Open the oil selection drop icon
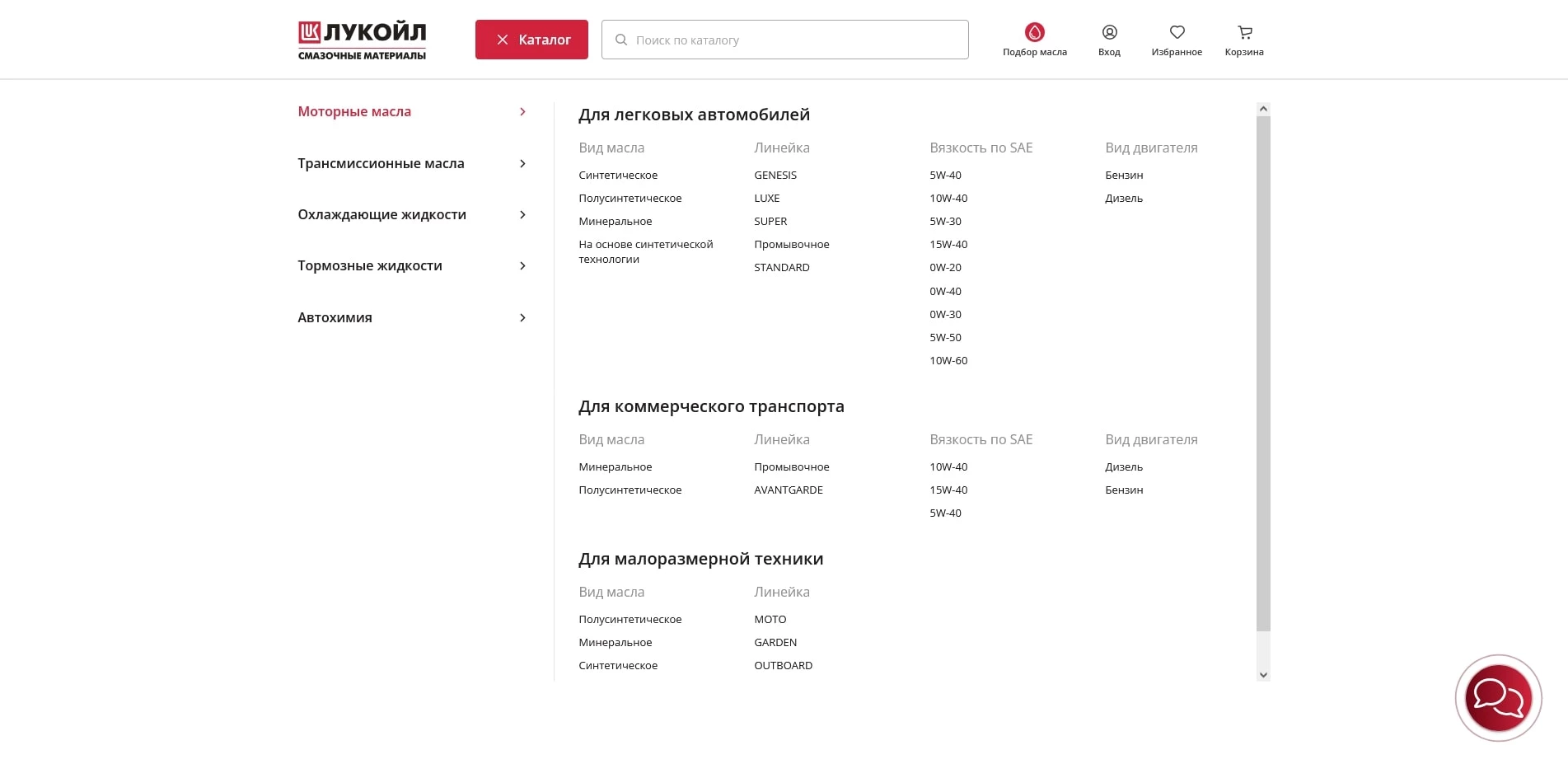This screenshot has height=764, width=1568. pyautogui.click(x=1034, y=32)
